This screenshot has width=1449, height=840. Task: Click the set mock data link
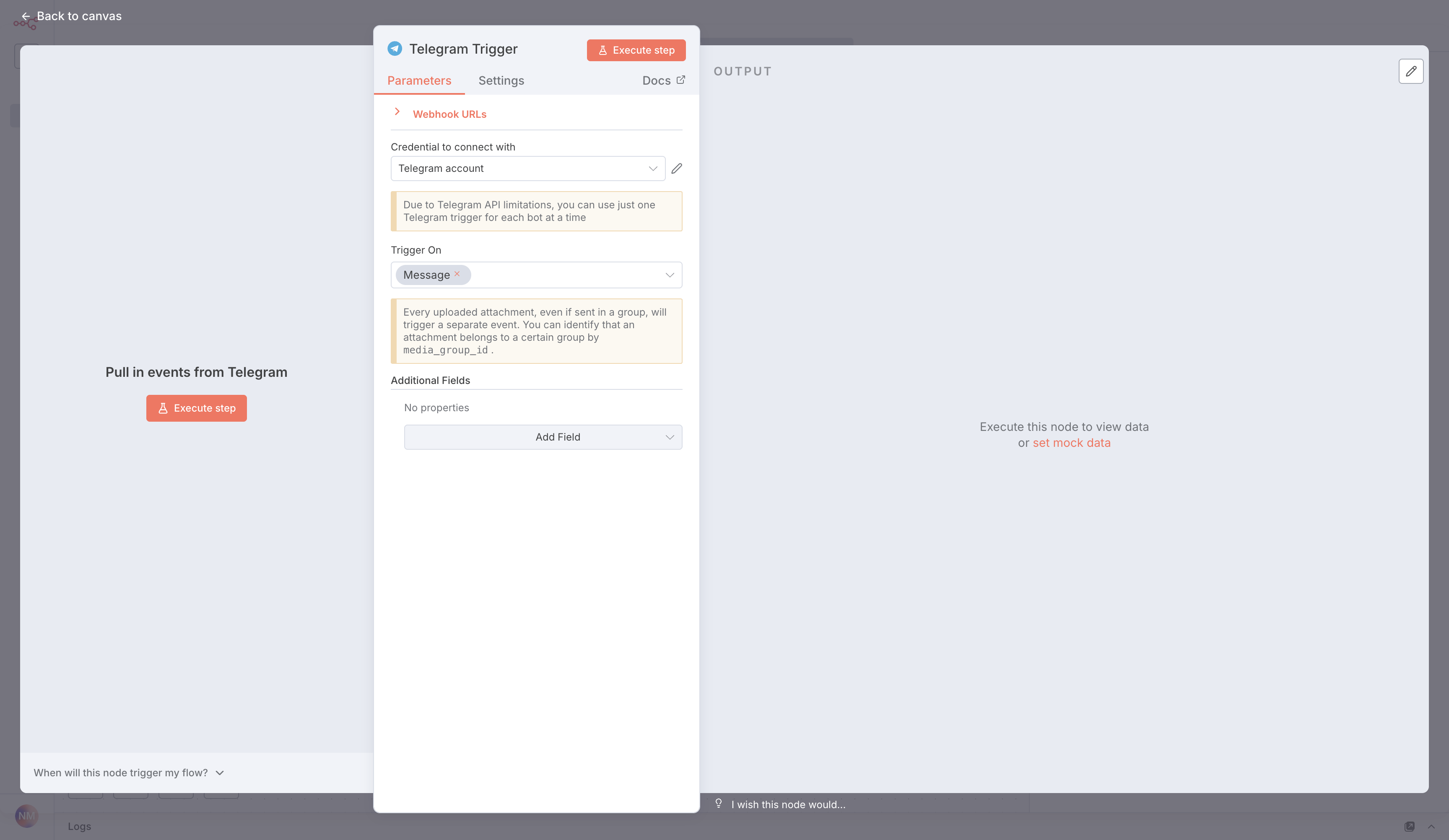pyautogui.click(x=1071, y=443)
